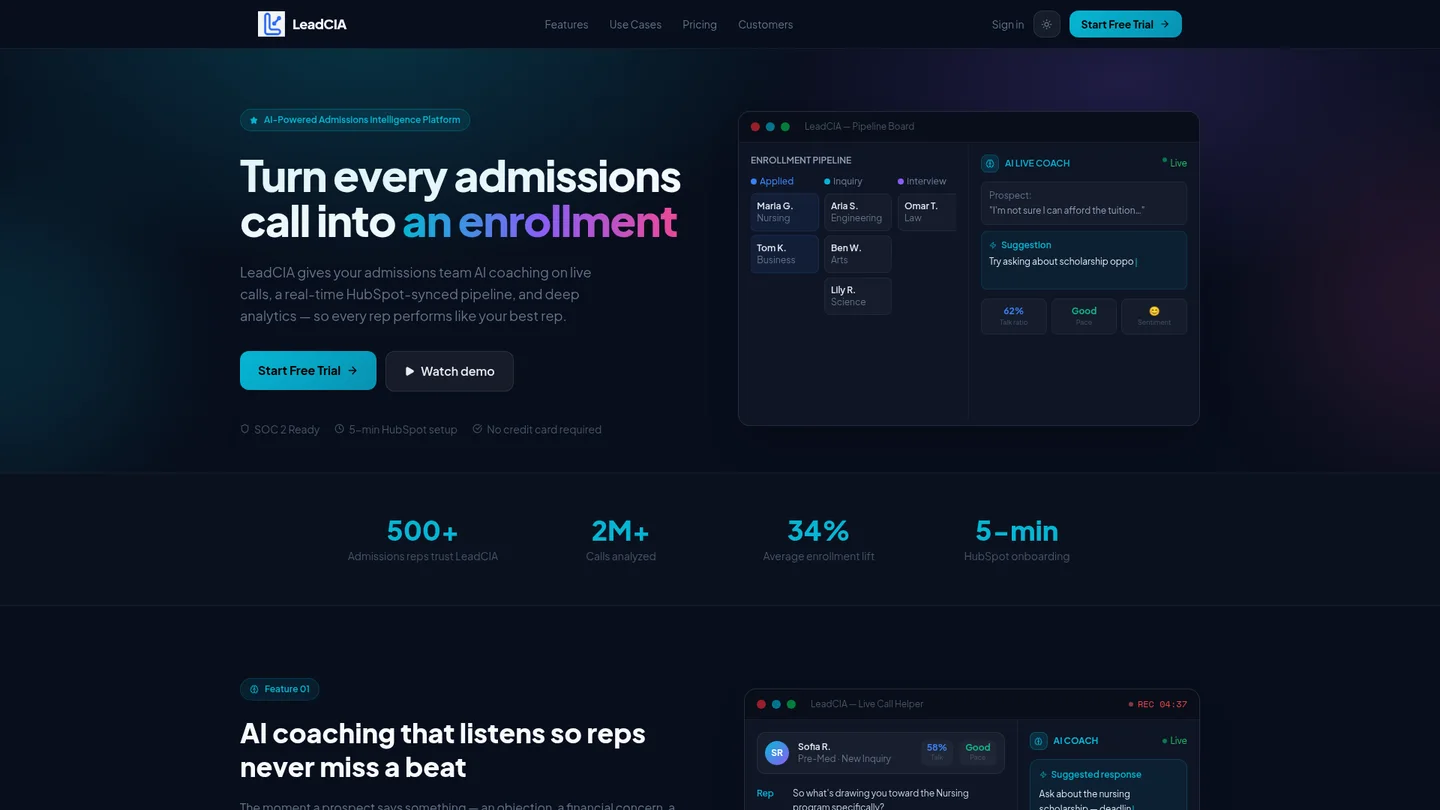
Task: Open the Customers nav item
Action: 765,24
